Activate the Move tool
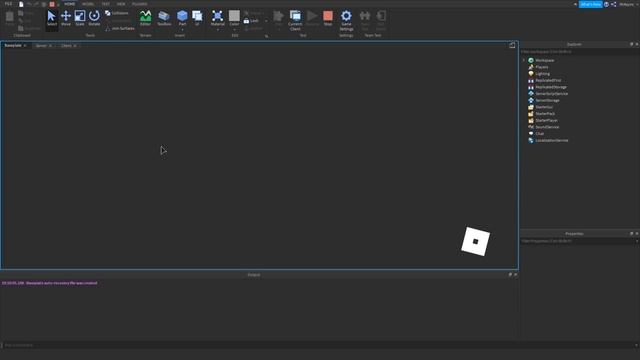640x360 pixels. [x=66, y=19]
